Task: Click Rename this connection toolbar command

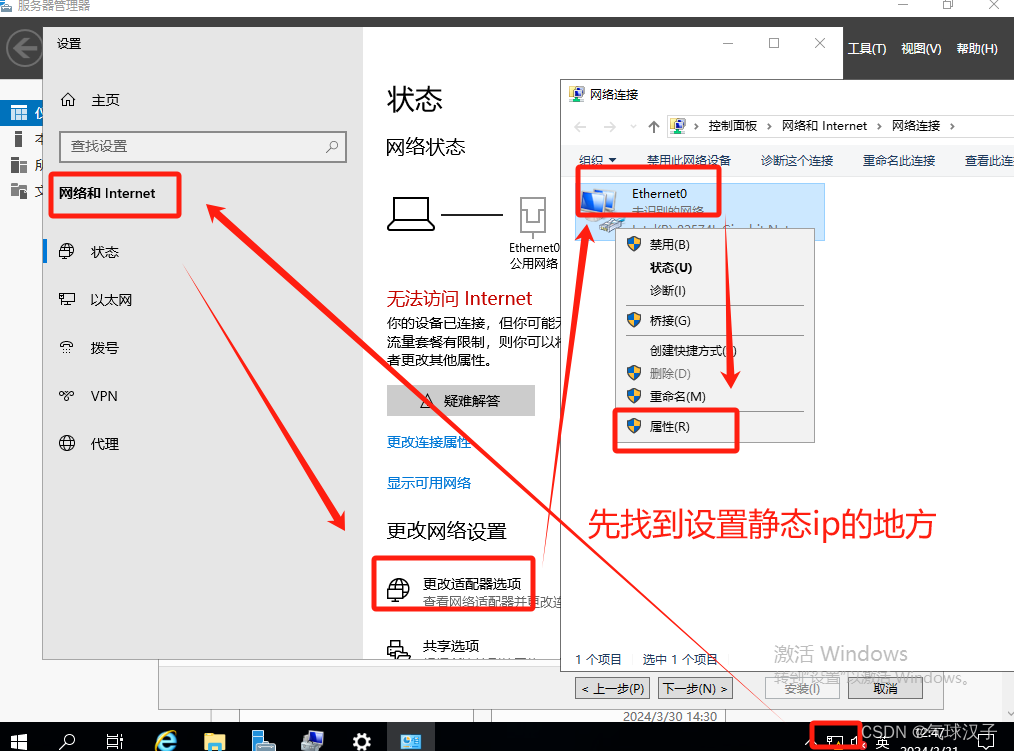Action: (899, 160)
